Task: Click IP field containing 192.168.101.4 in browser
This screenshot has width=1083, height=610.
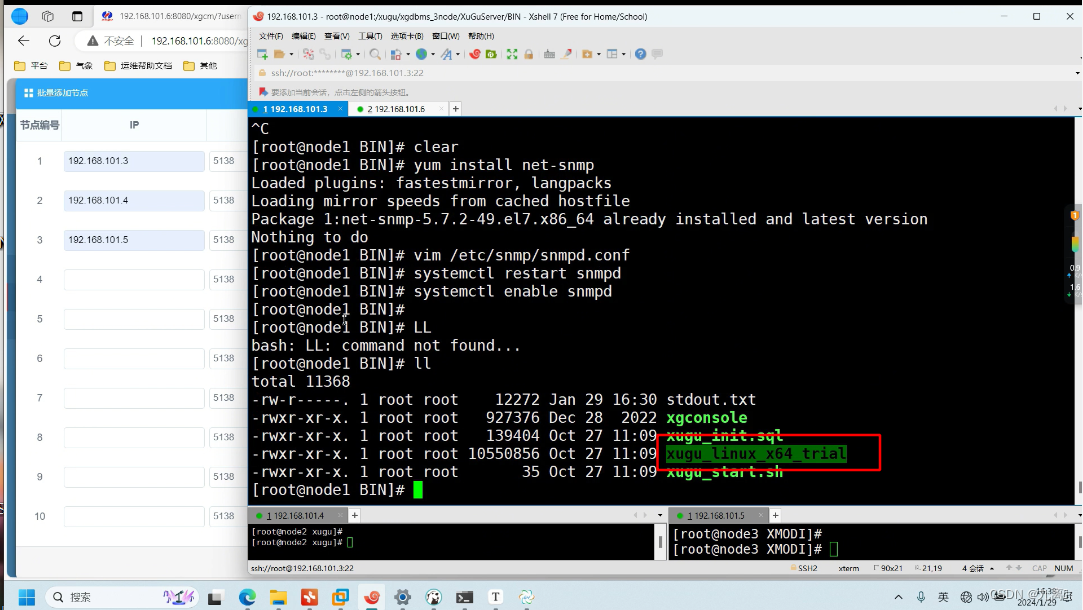Action: pyautogui.click(x=134, y=200)
